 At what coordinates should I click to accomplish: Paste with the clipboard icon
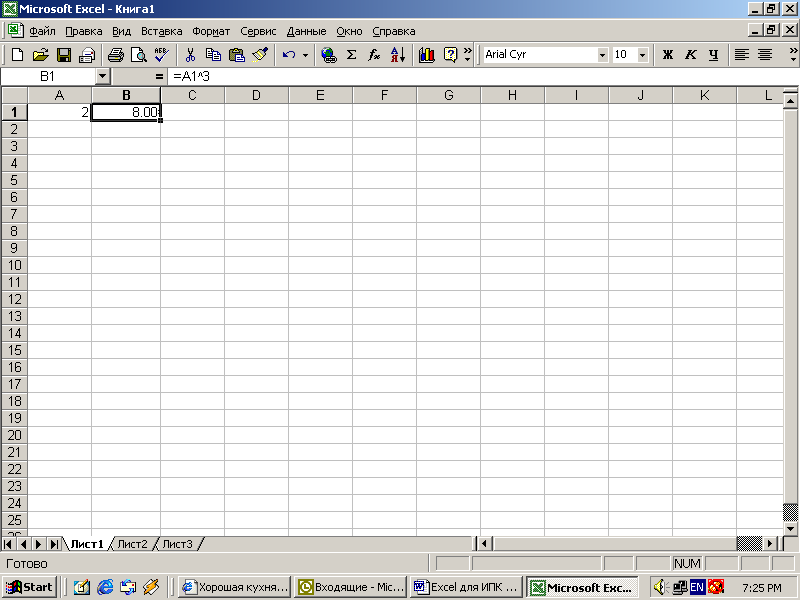pyautogui.click(x=237, y=55)
